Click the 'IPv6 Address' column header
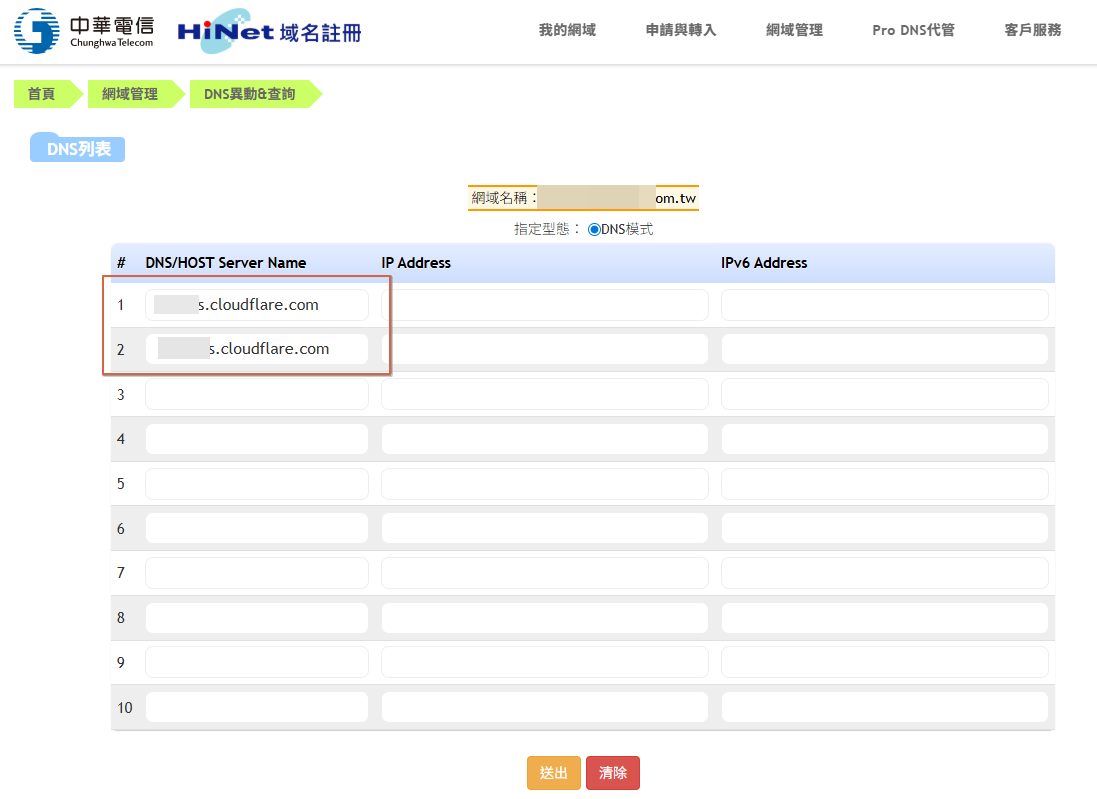 pyautogui.click(x=764, y=263)
